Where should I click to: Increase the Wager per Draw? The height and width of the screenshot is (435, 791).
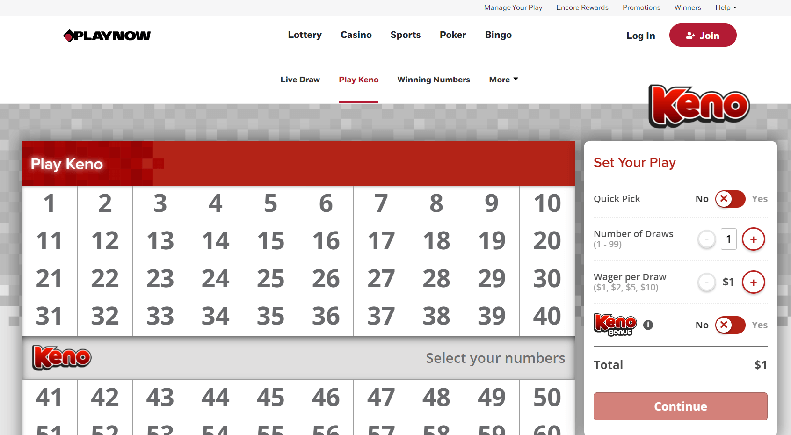tap(753, 282)
